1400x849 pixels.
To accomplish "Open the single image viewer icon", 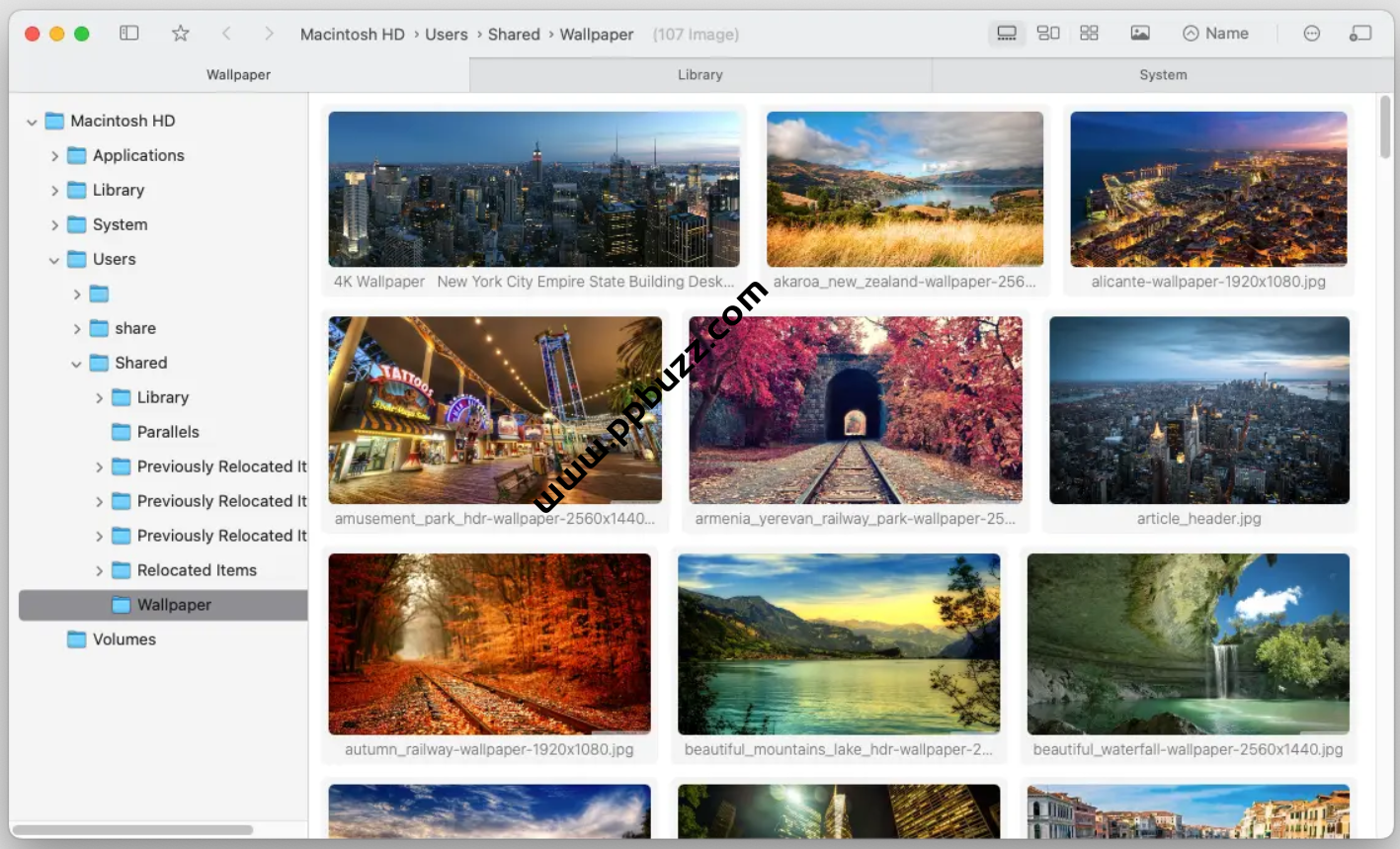I will [1140, 34].
